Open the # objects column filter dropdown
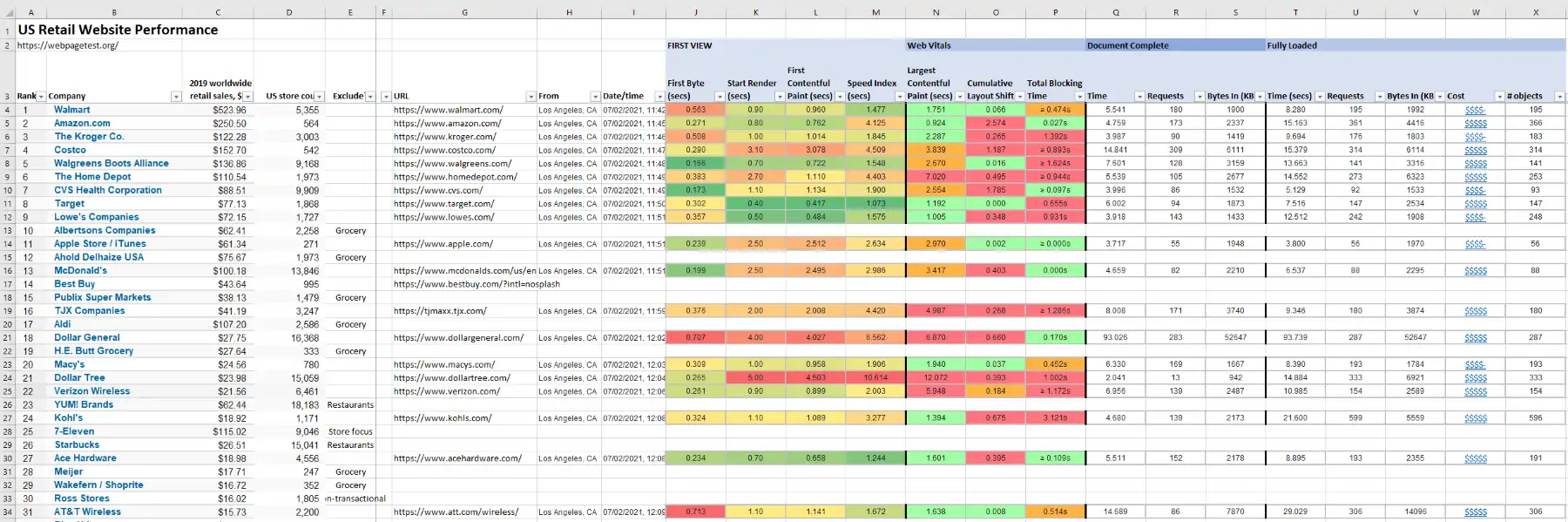 coord(1559,97)
